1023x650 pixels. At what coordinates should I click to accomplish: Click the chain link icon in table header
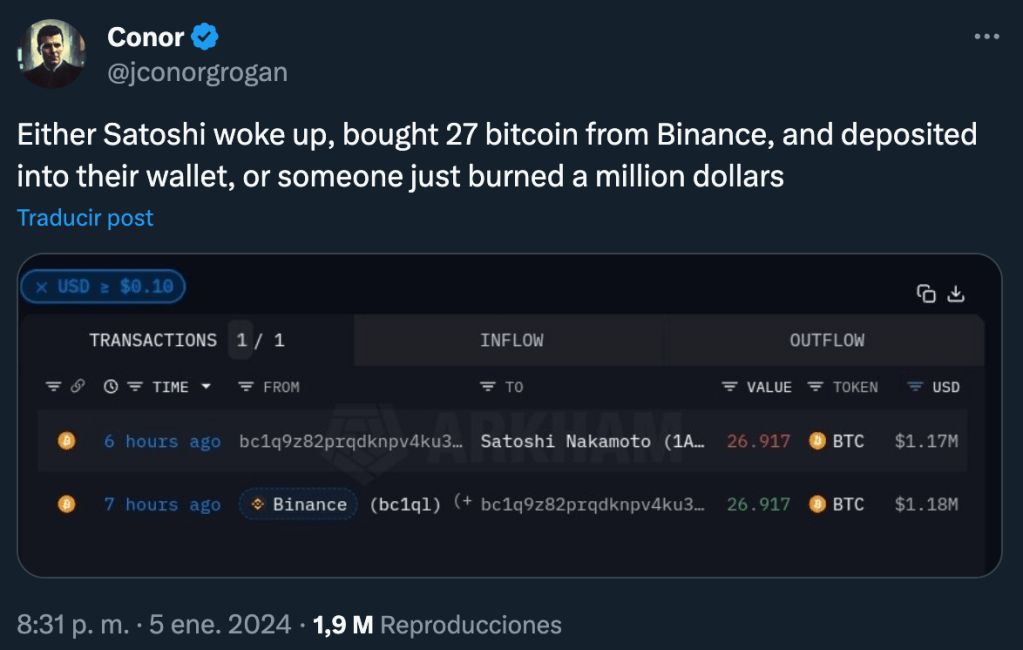[78, 387]
